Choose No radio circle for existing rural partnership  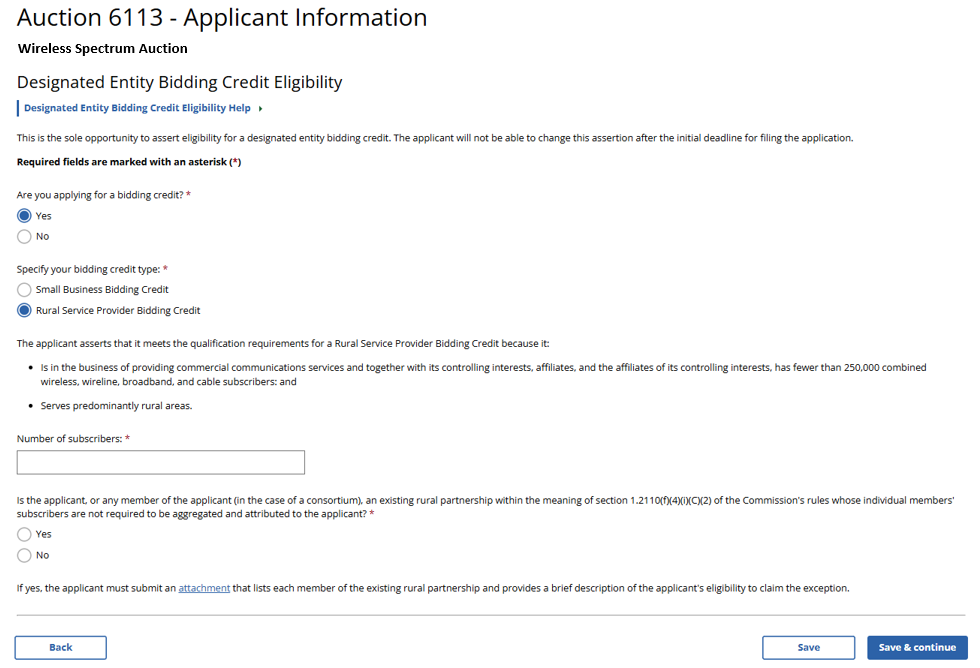(x=24, y=555)
